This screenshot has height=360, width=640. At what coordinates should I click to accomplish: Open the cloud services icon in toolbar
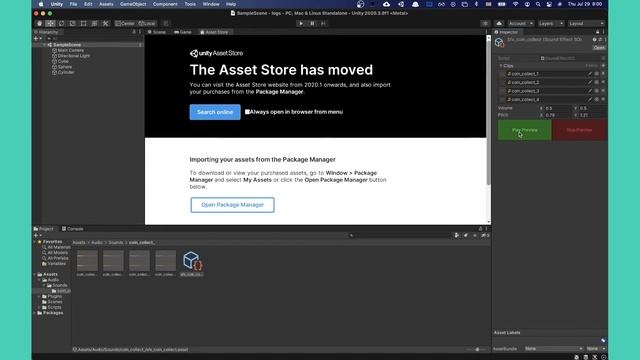coord(499,24)
